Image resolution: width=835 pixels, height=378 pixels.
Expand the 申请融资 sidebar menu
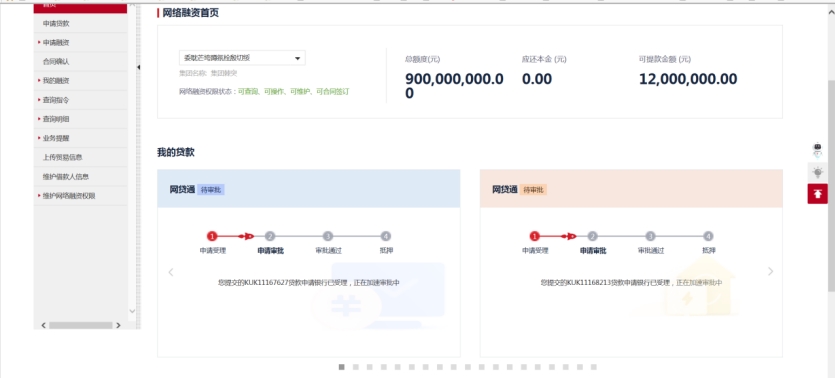(80, 43)
